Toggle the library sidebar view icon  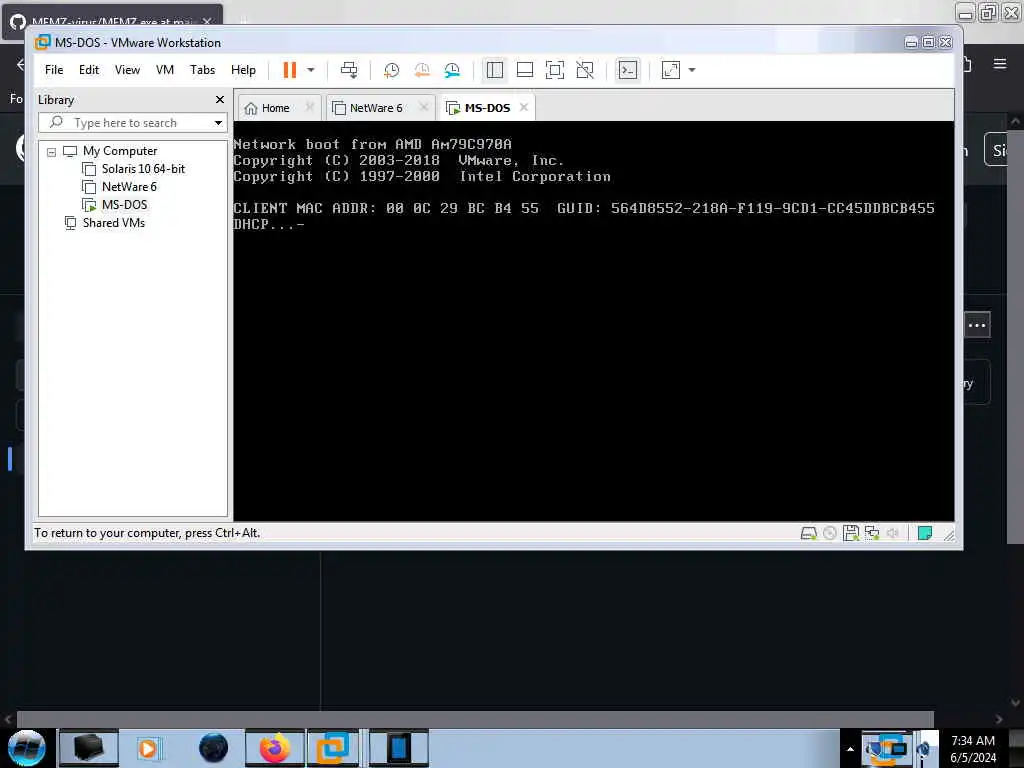coord(495,70)
